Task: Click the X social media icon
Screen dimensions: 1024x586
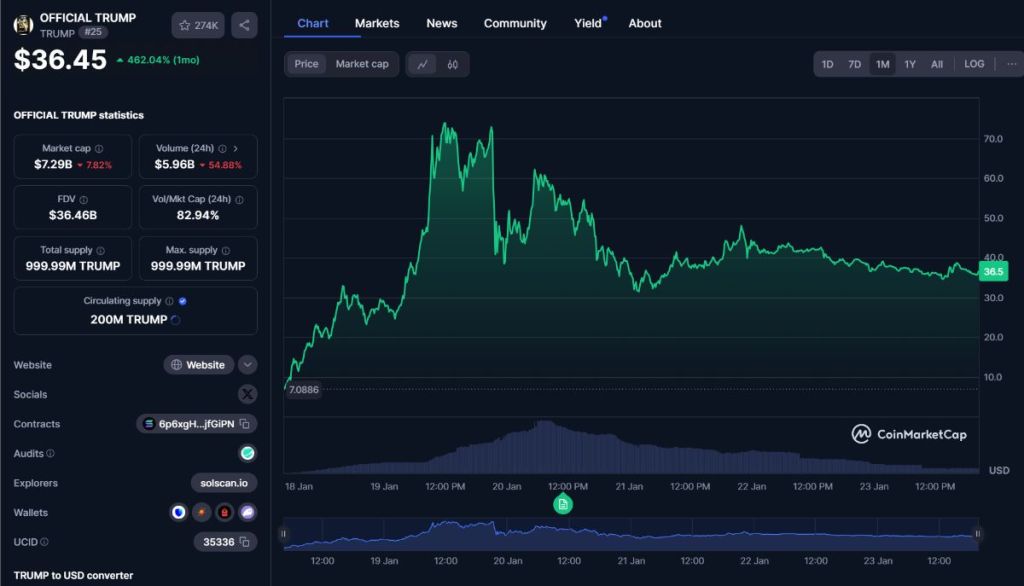Action: [x=247, y=393]
